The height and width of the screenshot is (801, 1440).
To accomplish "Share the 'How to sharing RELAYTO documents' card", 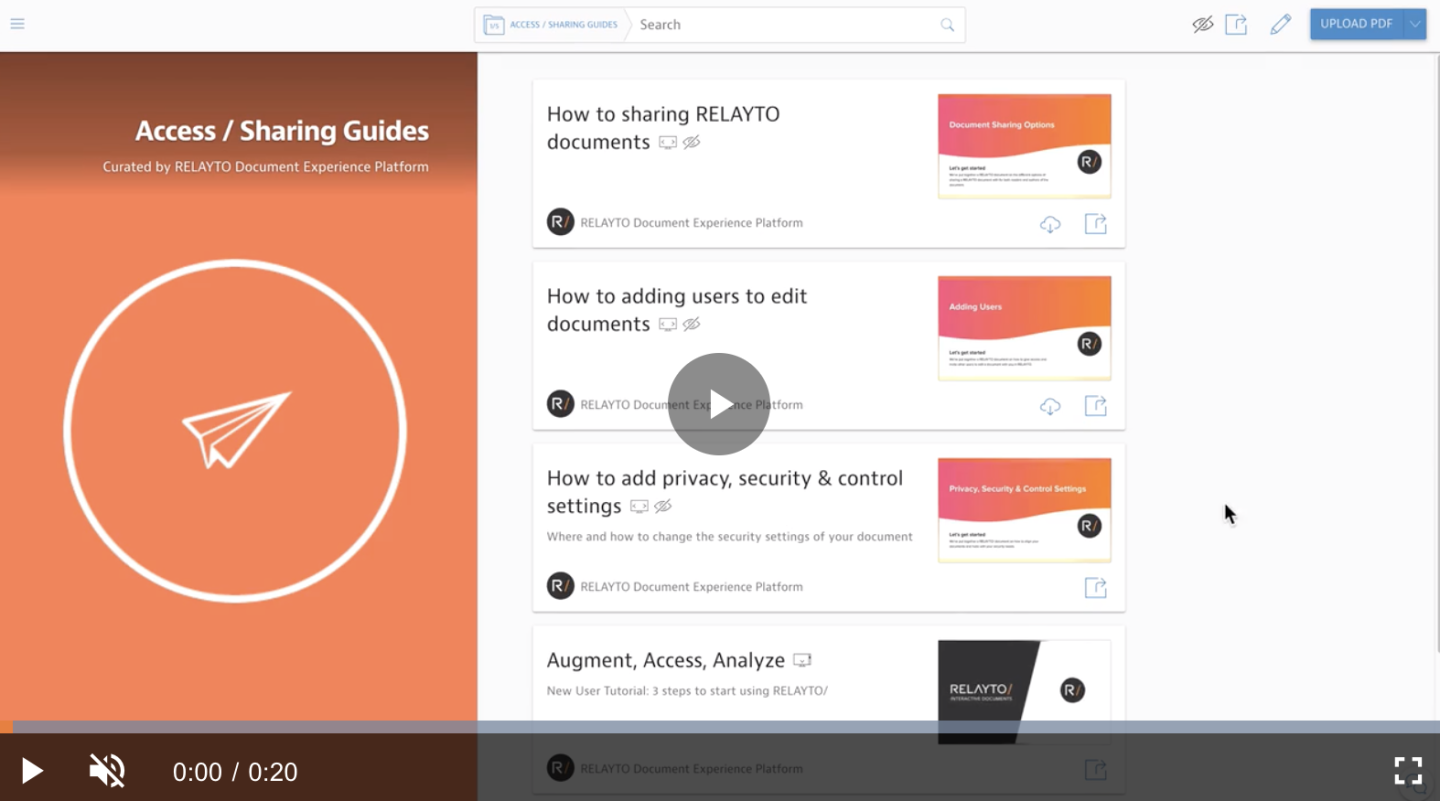I will tap(1096, 224).
